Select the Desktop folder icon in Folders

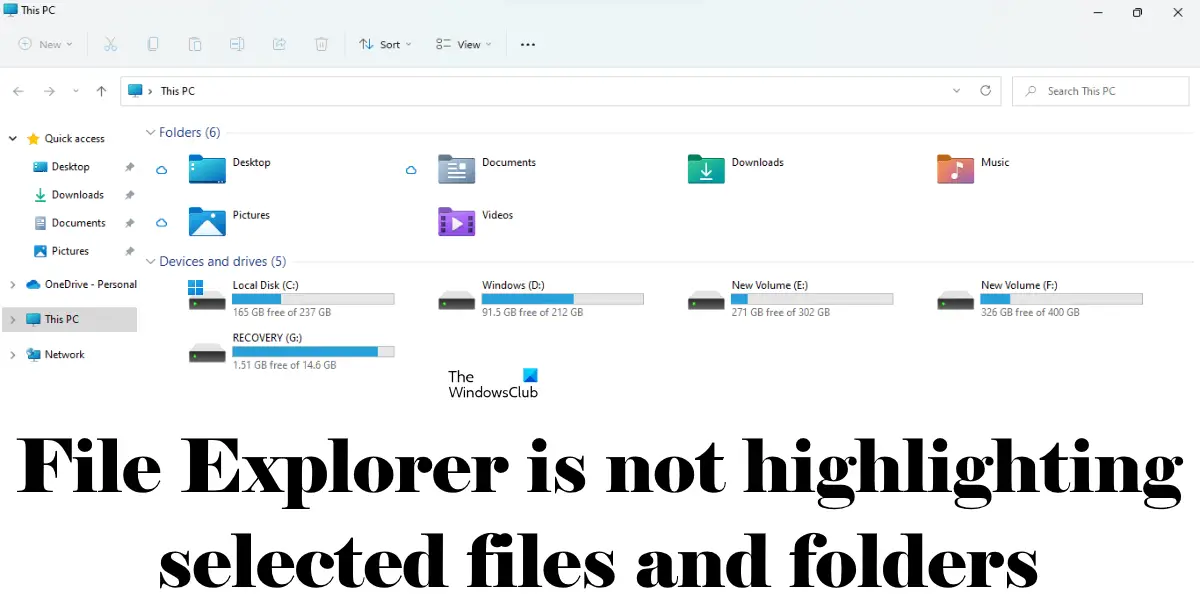(207, 169)
